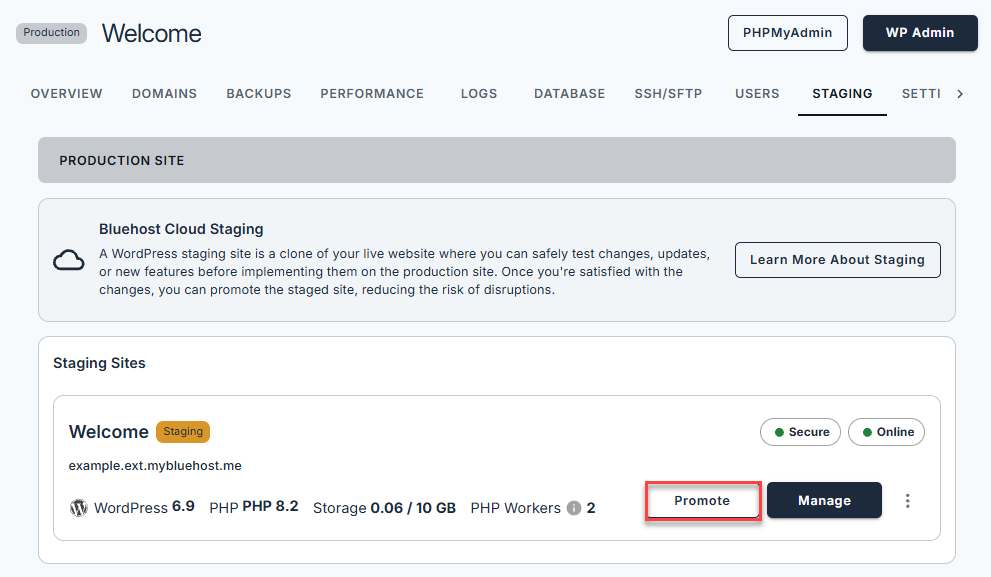Image resolution: width=991 pixels, height=577 pixels.
Task: Switch to the OVERVIEW tab
Action: (x=66, y=93)
